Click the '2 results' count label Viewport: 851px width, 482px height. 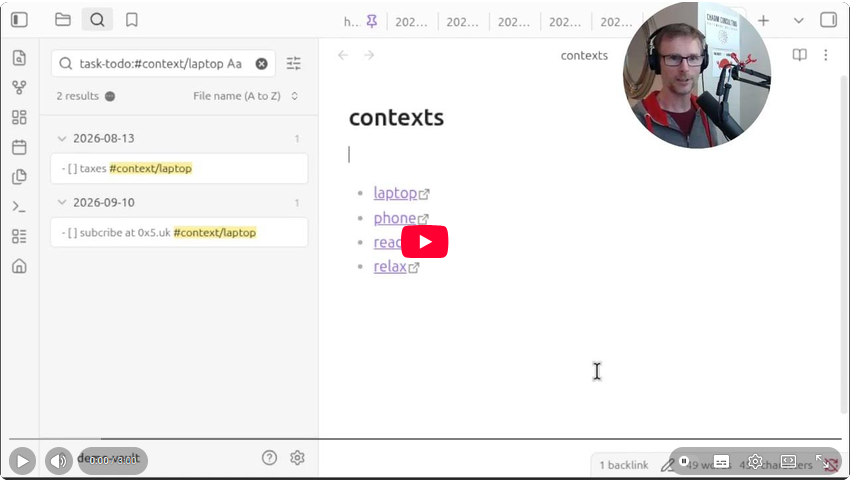point(78,96)
